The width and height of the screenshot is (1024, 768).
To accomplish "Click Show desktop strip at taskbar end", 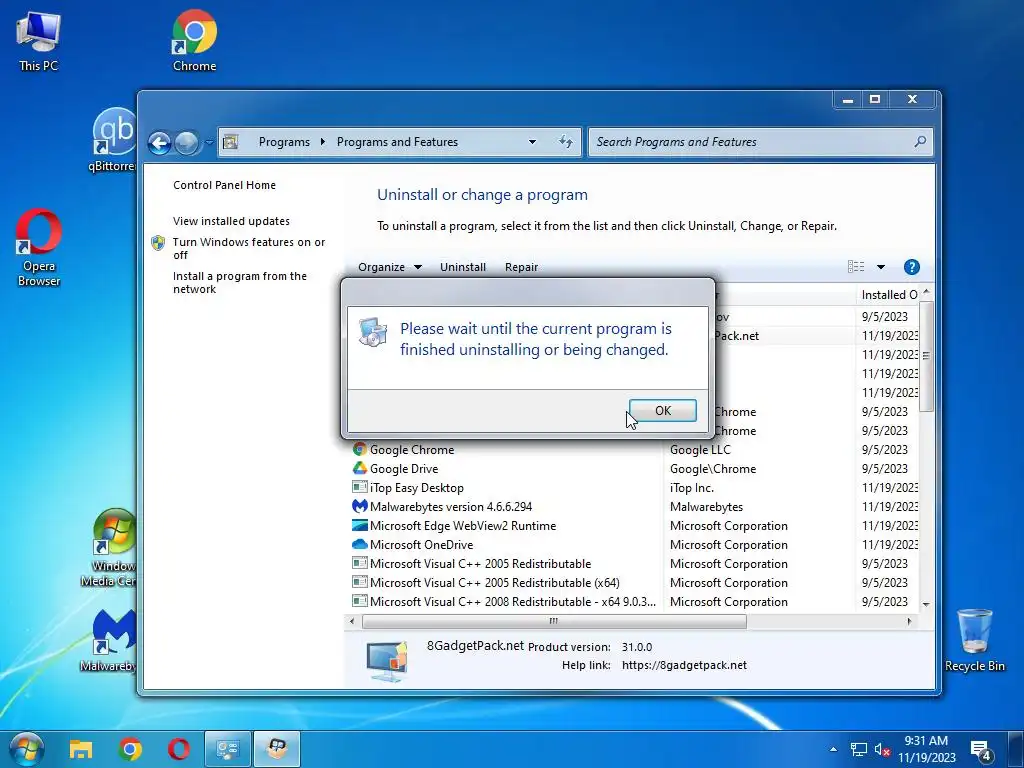I will click(1017, 749).
